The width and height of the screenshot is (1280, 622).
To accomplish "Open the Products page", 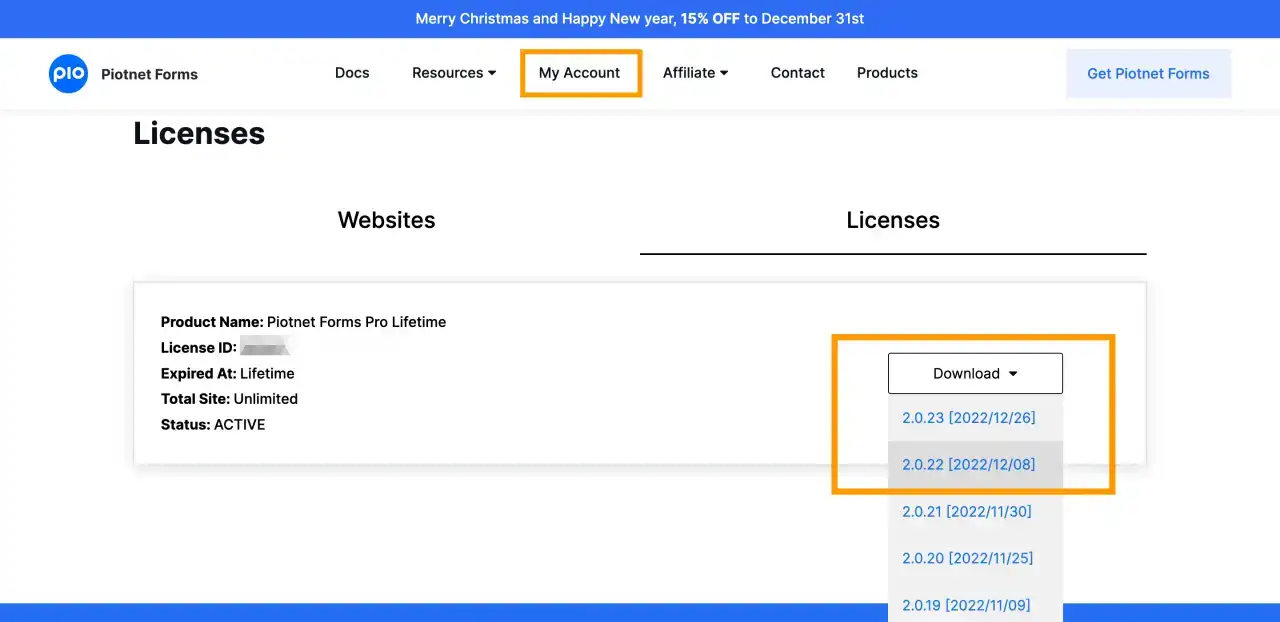I will pos(887,73).
